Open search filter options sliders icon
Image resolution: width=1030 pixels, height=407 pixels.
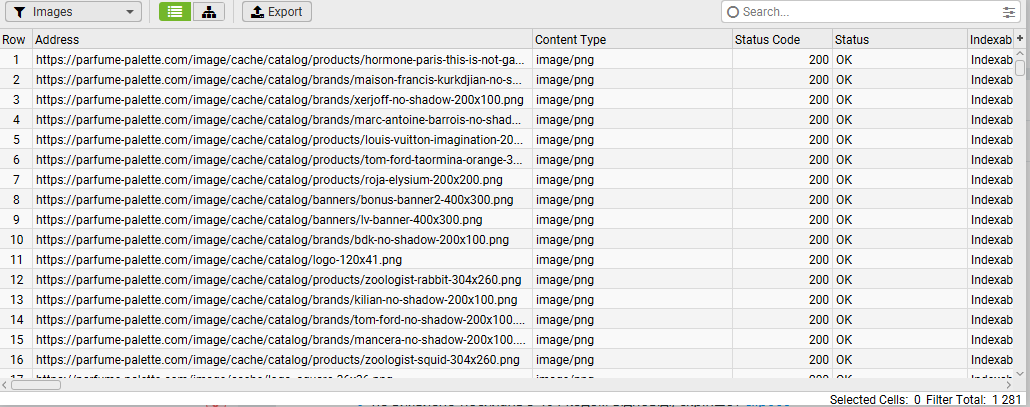(1008, 12)
